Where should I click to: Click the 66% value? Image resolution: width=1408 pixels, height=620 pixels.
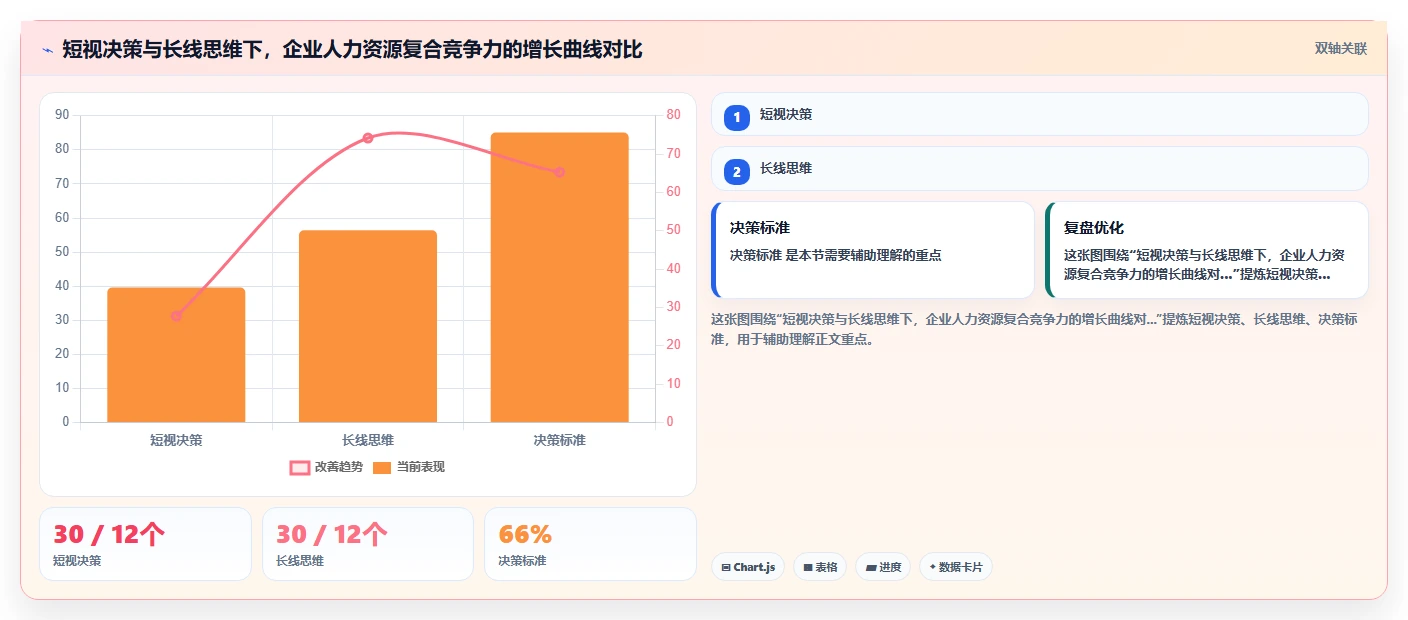point(525,535)
